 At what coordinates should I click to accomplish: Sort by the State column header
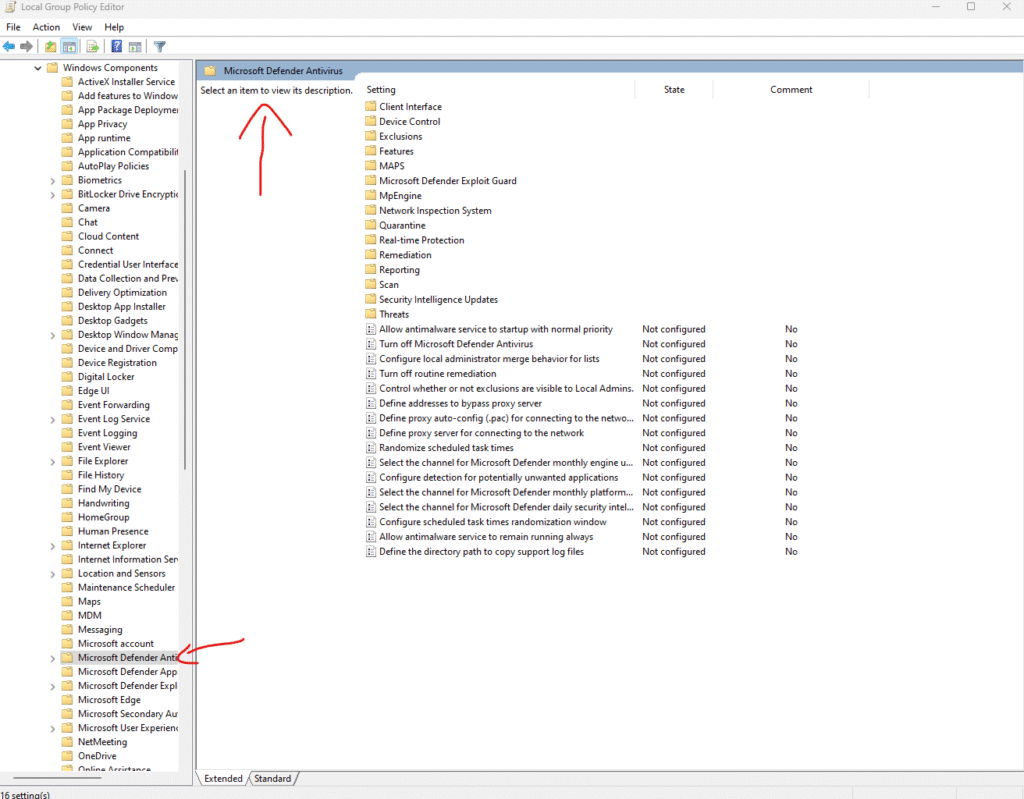click(x=674, y=90)
